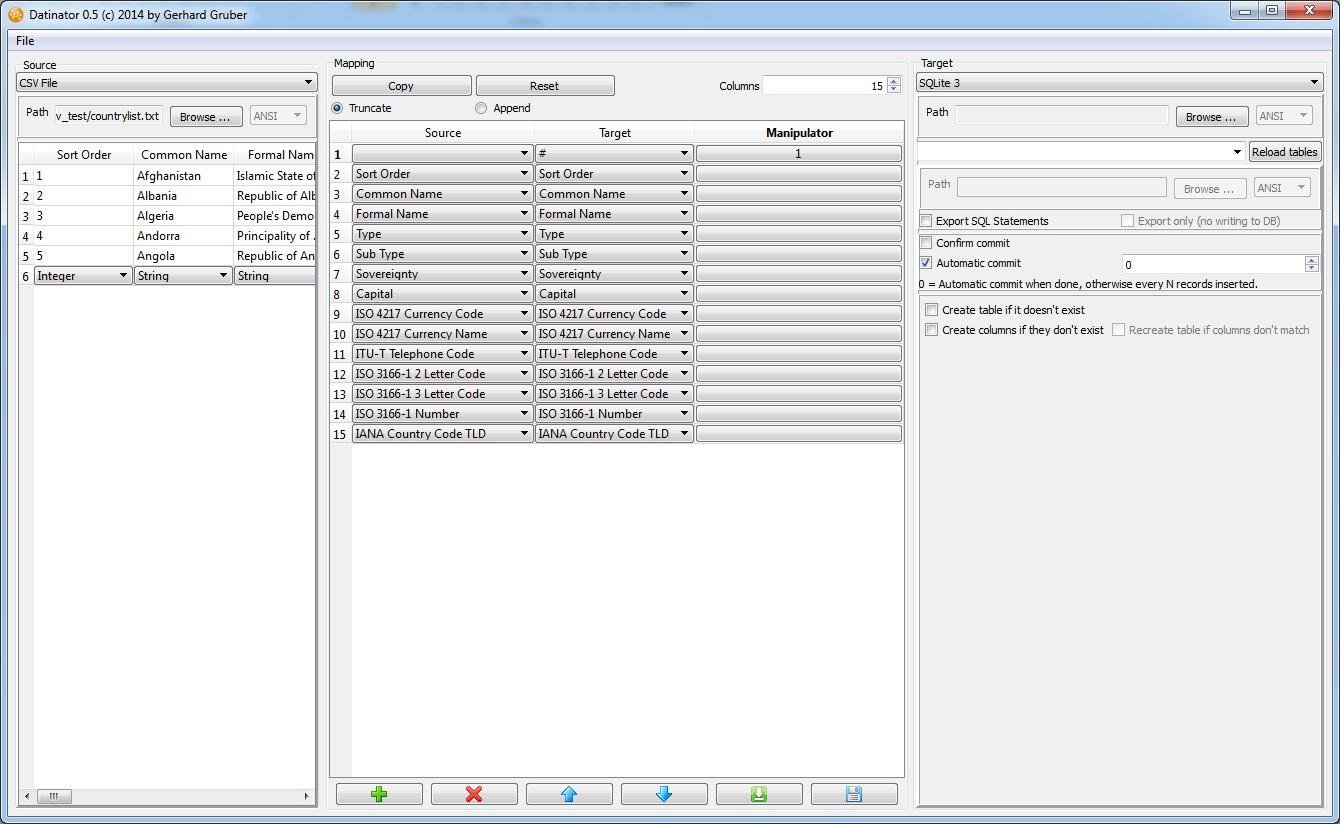Click the green download/import icon button
This screenshot has height=824, width=1340.
(759, 794)
